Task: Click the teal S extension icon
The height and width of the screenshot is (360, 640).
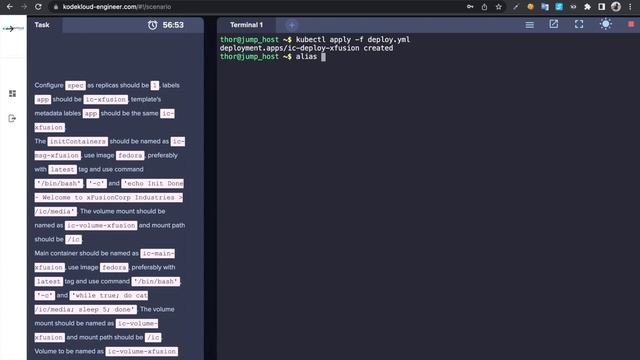Action: 559,7
